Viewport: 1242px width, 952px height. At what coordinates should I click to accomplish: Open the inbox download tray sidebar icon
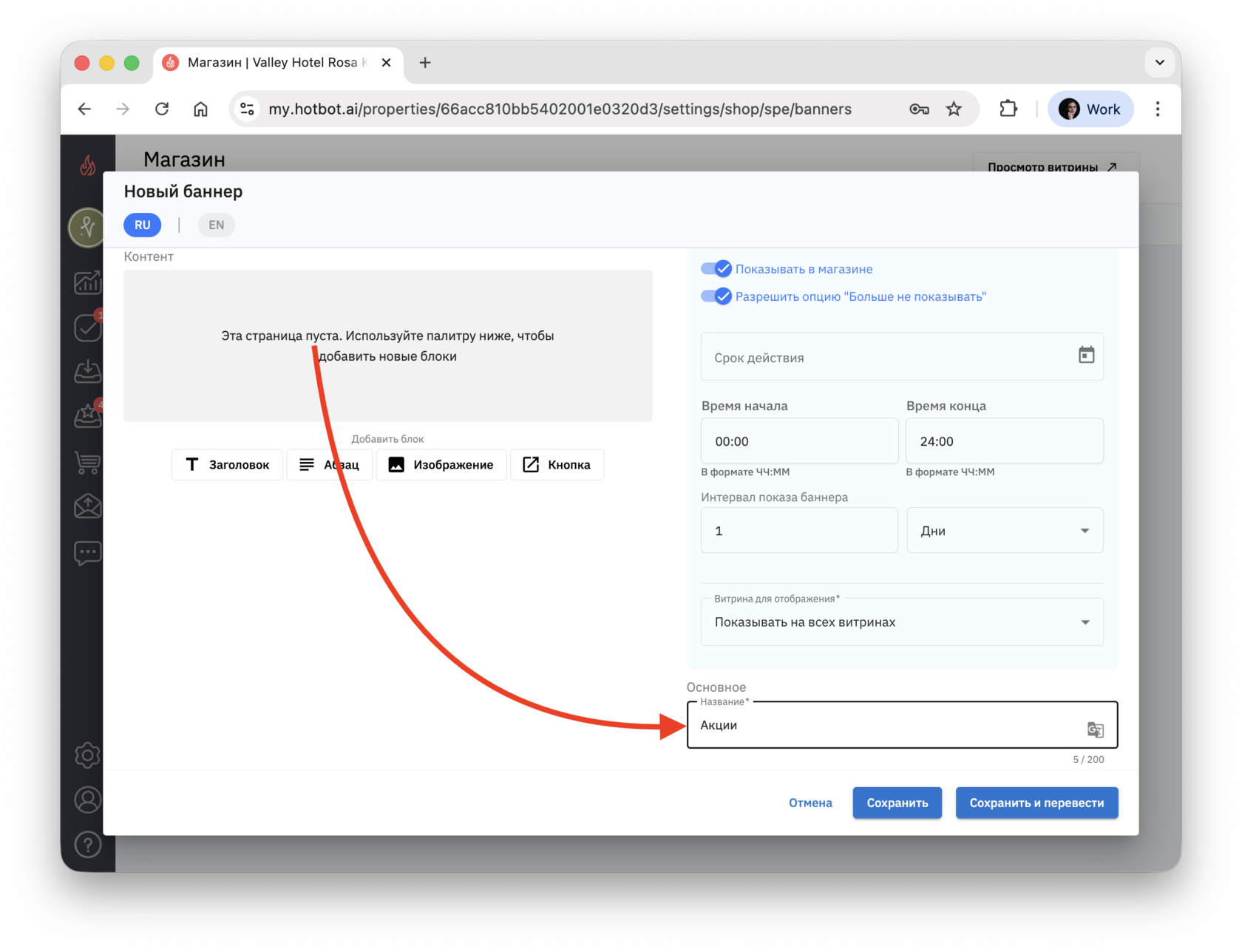(87, 371)
